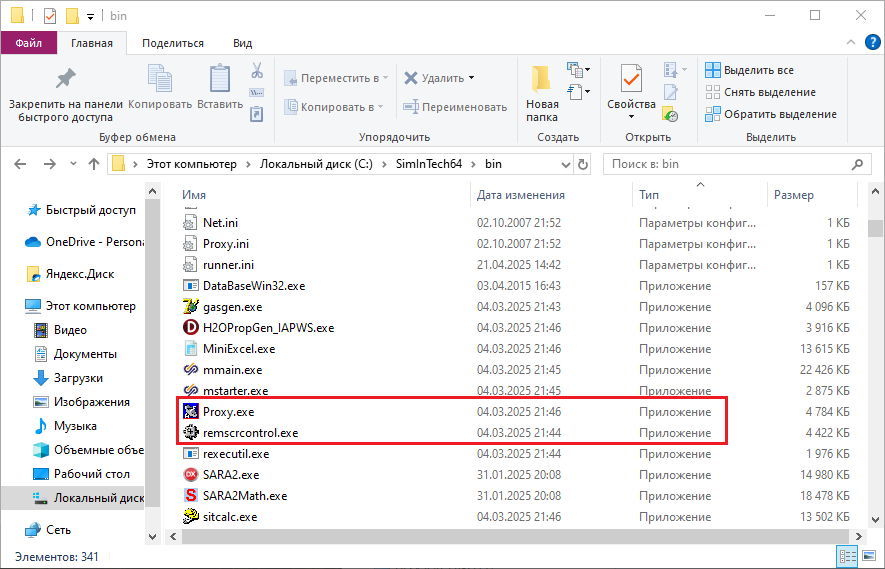
Task: Open the Файл menu
Action: pos(29,43)
